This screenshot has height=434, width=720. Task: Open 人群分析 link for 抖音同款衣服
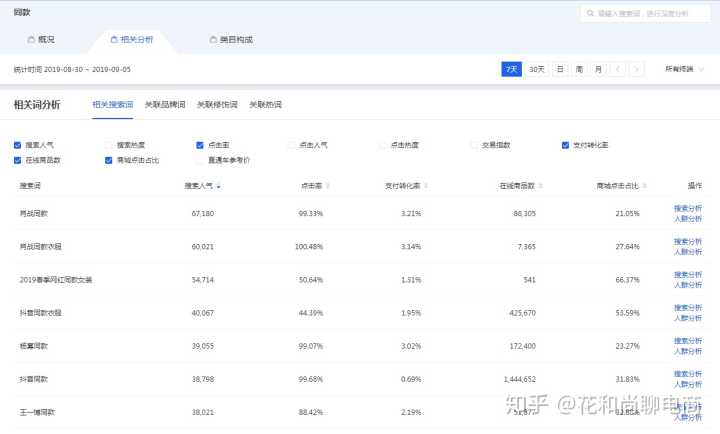687,318
